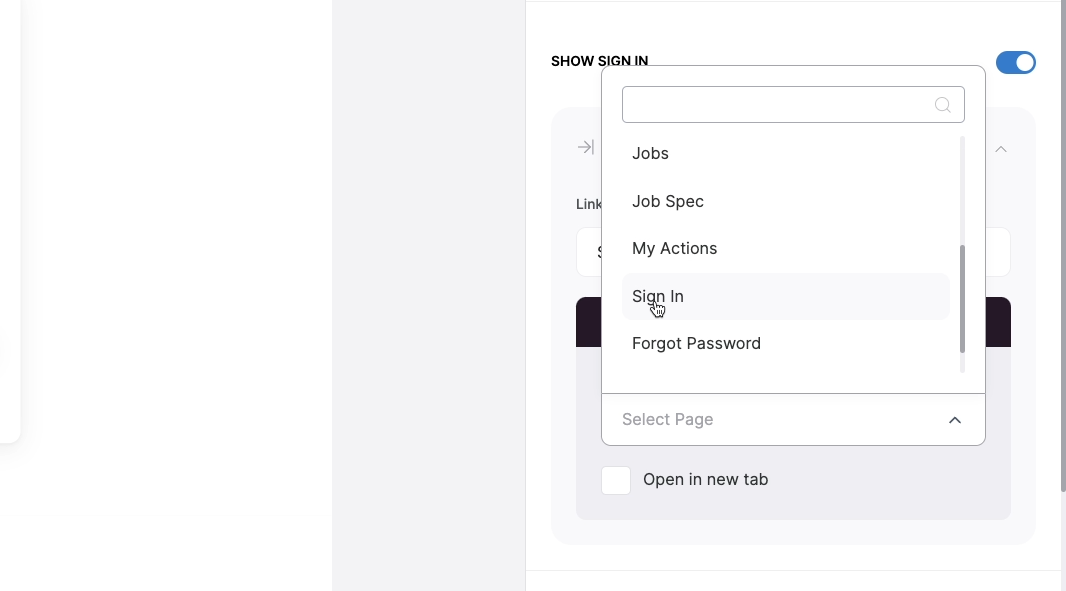Select the Sign In page option
The width and height of the screenshot is (1066, 591).
(x=786, y=297)
